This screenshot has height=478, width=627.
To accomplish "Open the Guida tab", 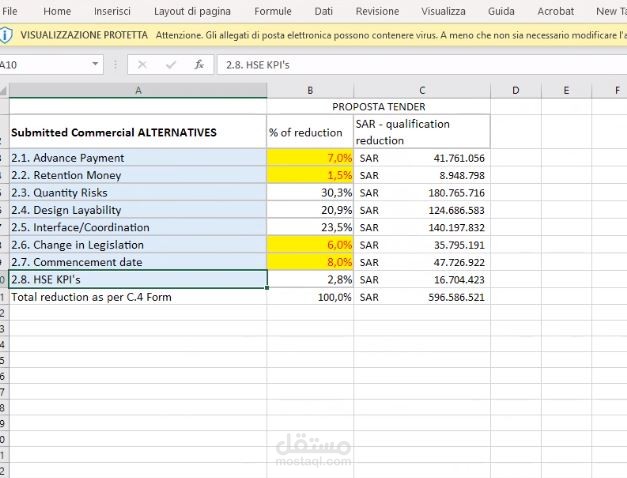I will pos(501,11).
